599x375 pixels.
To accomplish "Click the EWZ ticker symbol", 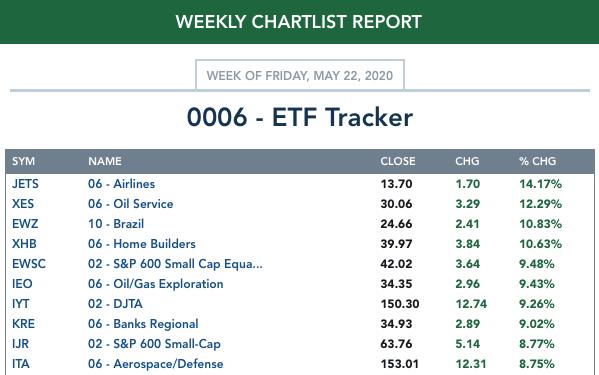I will pos(25,224).
